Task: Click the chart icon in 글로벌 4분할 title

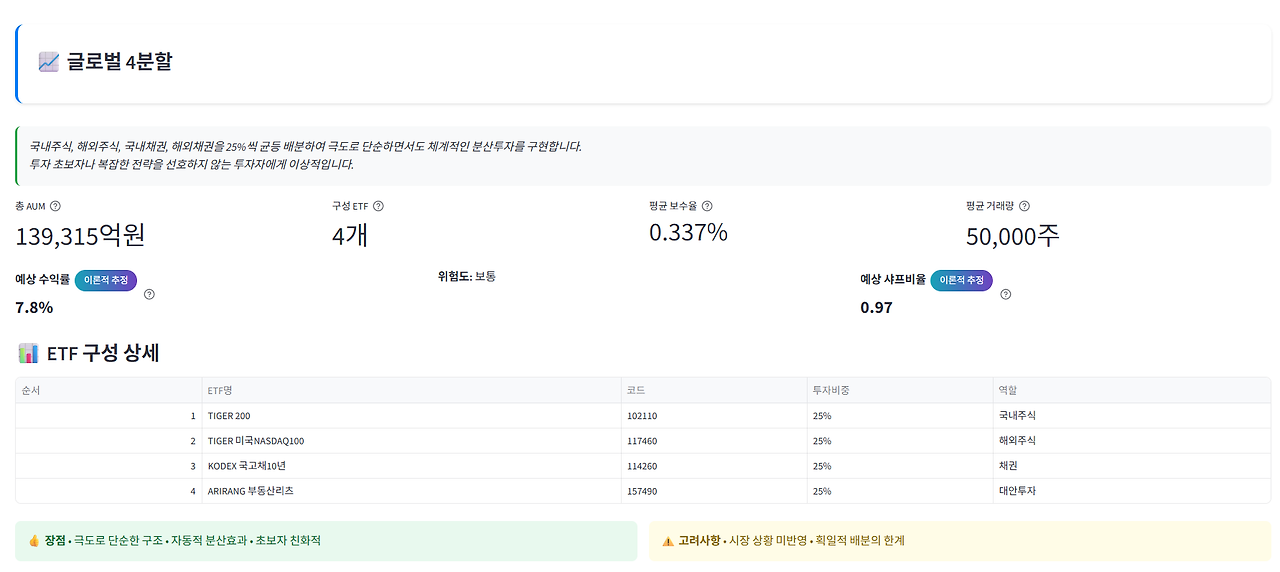Action: [49, 62]
